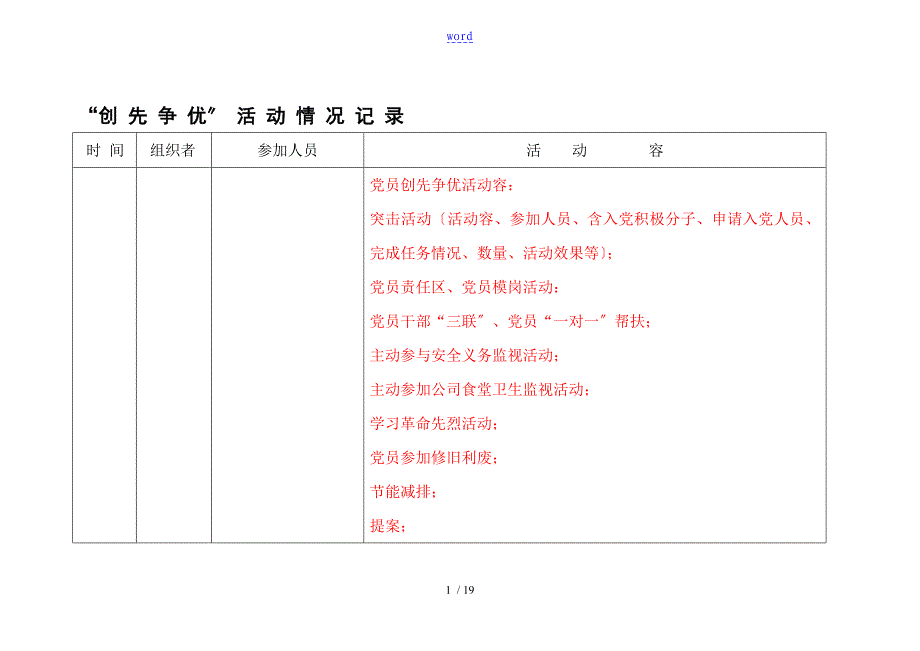This screenshot has width=920, height=651.
Task: Click the line 党员创先争优活动容
Action: 440,185
